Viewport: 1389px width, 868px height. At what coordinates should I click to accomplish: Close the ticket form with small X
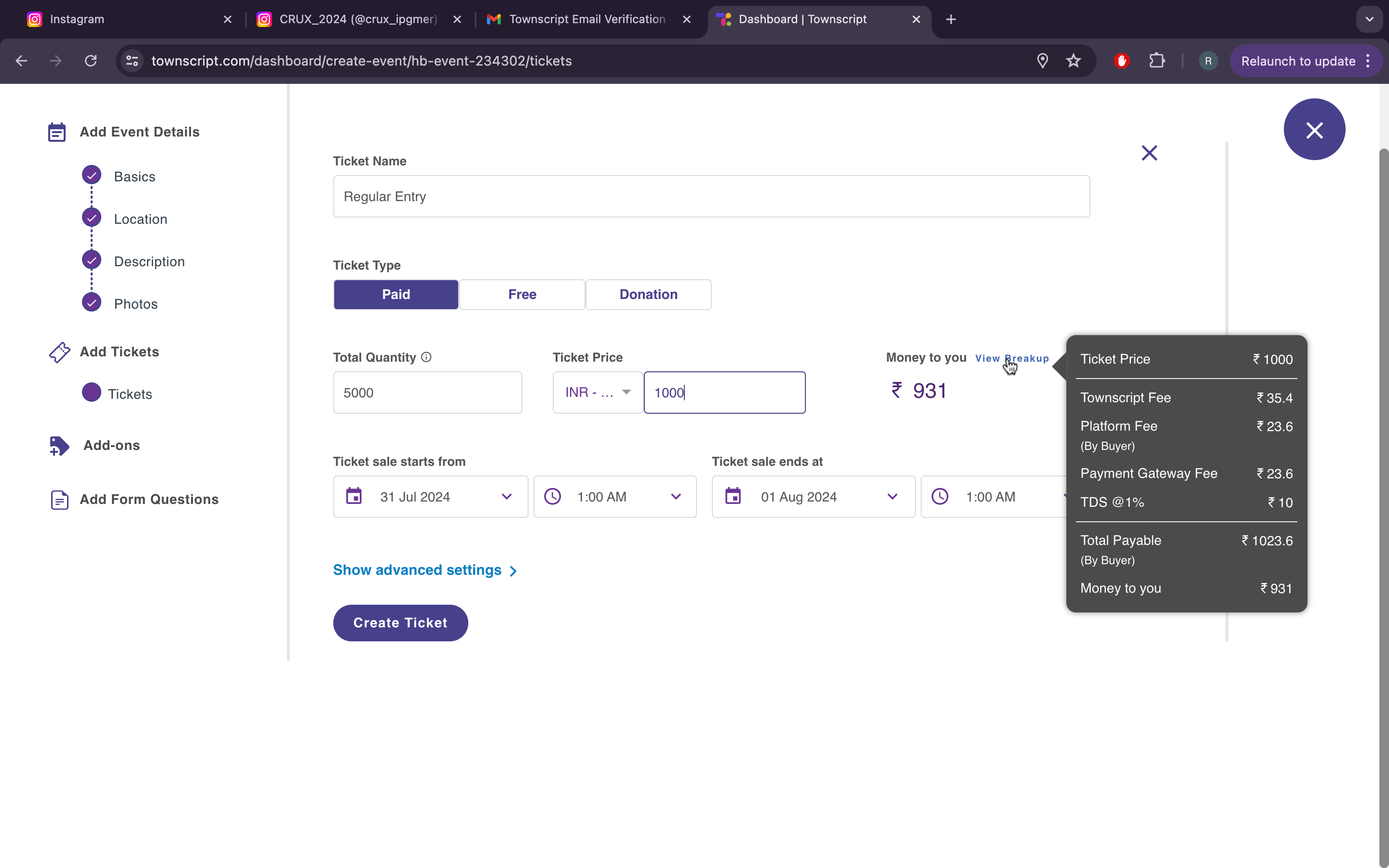pyautogui.click(x=1149, y=153)
